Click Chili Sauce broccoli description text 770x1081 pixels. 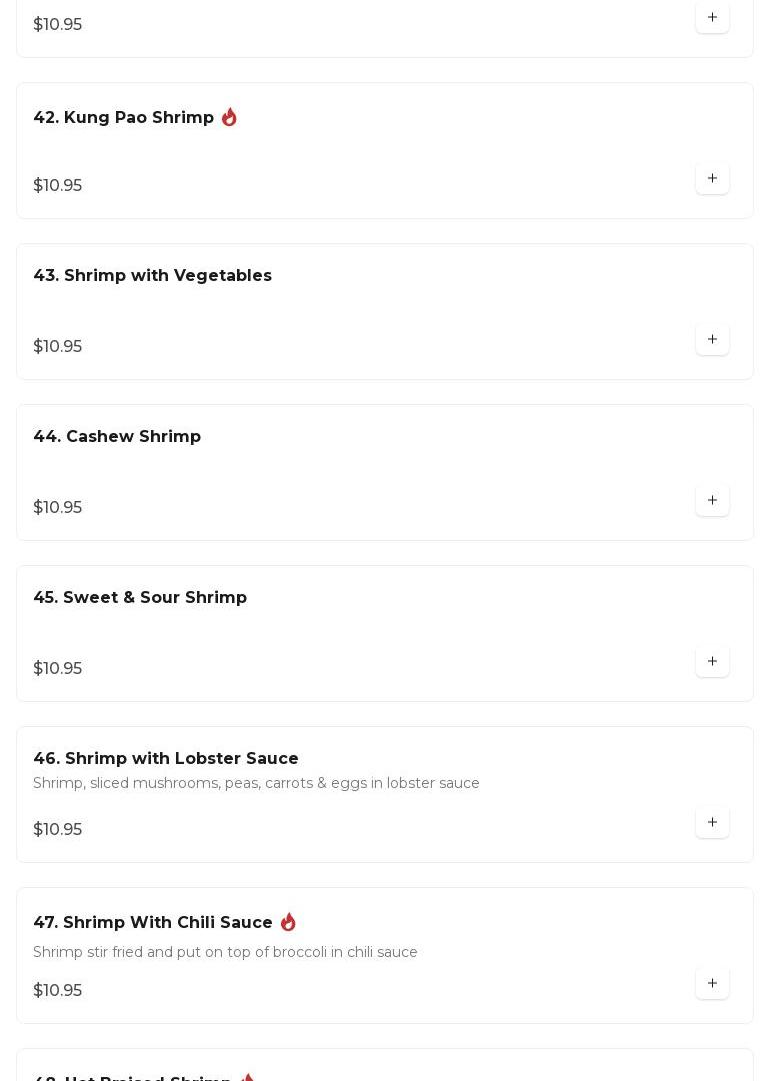tap(225, 953)
